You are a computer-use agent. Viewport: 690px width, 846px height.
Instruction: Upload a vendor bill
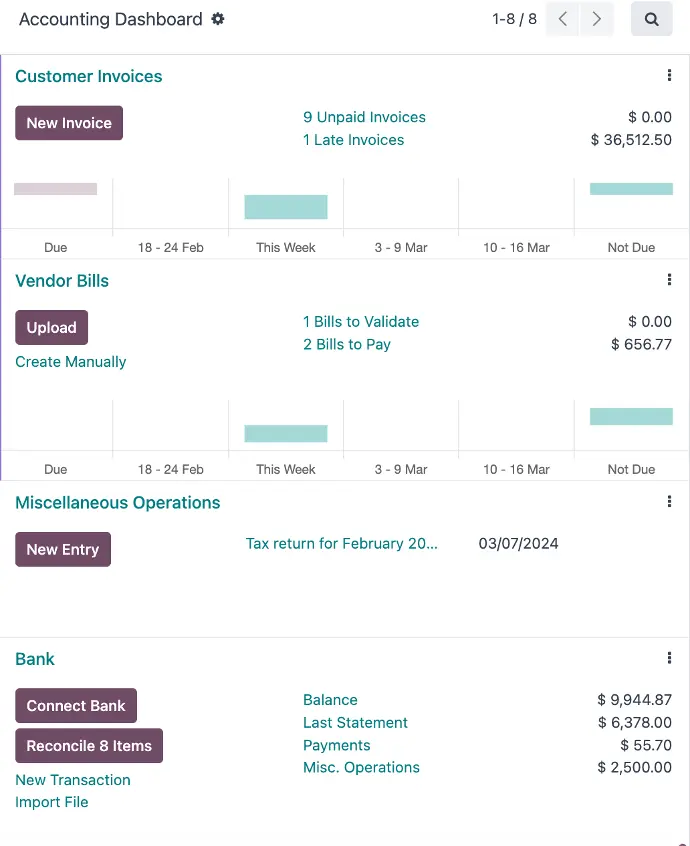click(51, 328)
